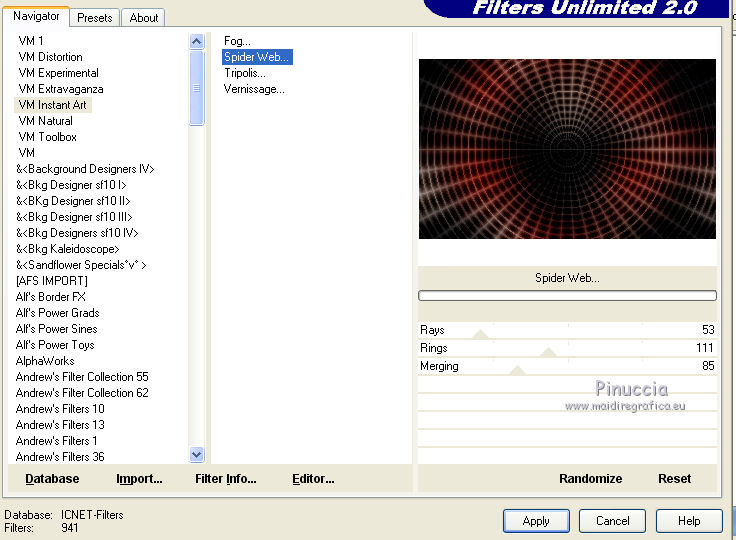
Task: Select &<Background Designers IV> category
Action: [x=85, y=169]
